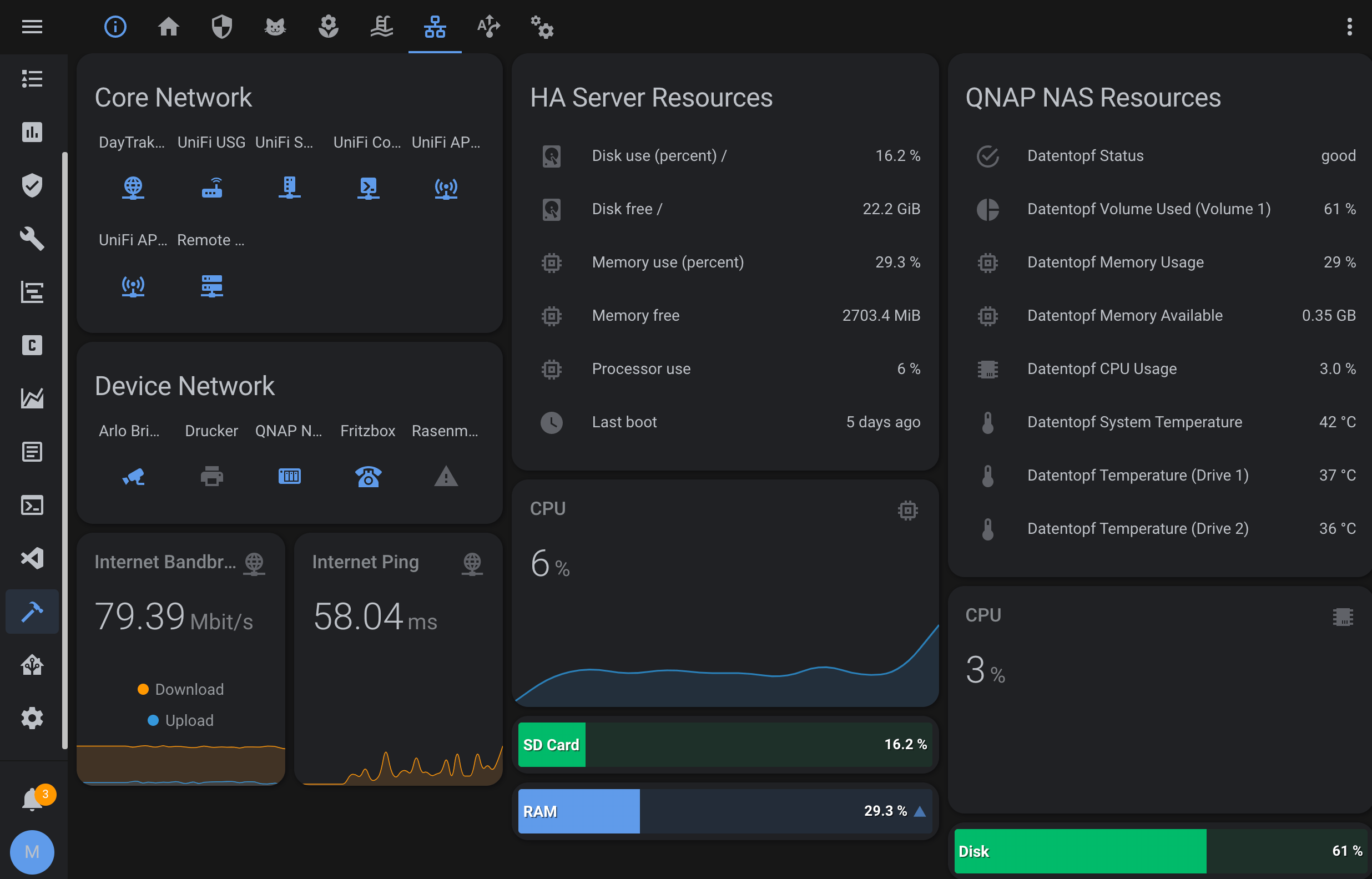Open the M user profile avatar
This screenshot has height=879, width=1372.
[32, 852]
